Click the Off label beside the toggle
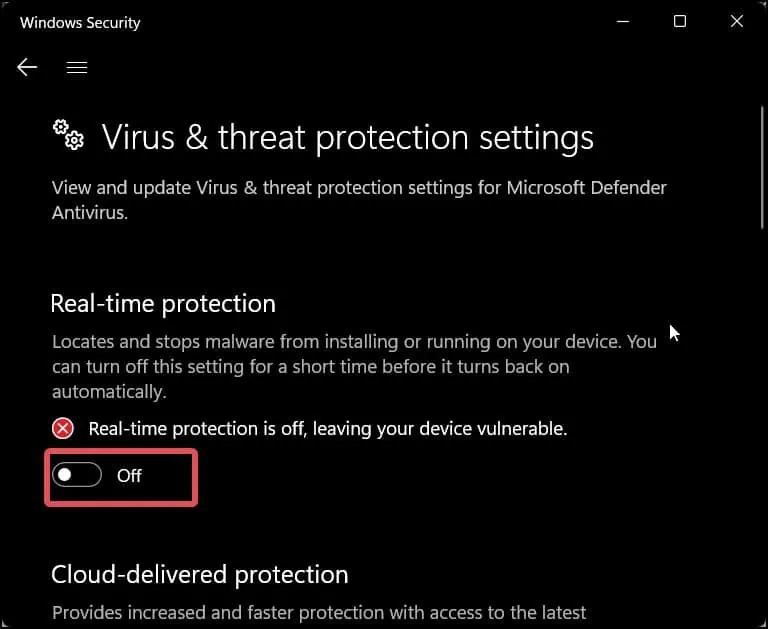 tap(130, 476)
